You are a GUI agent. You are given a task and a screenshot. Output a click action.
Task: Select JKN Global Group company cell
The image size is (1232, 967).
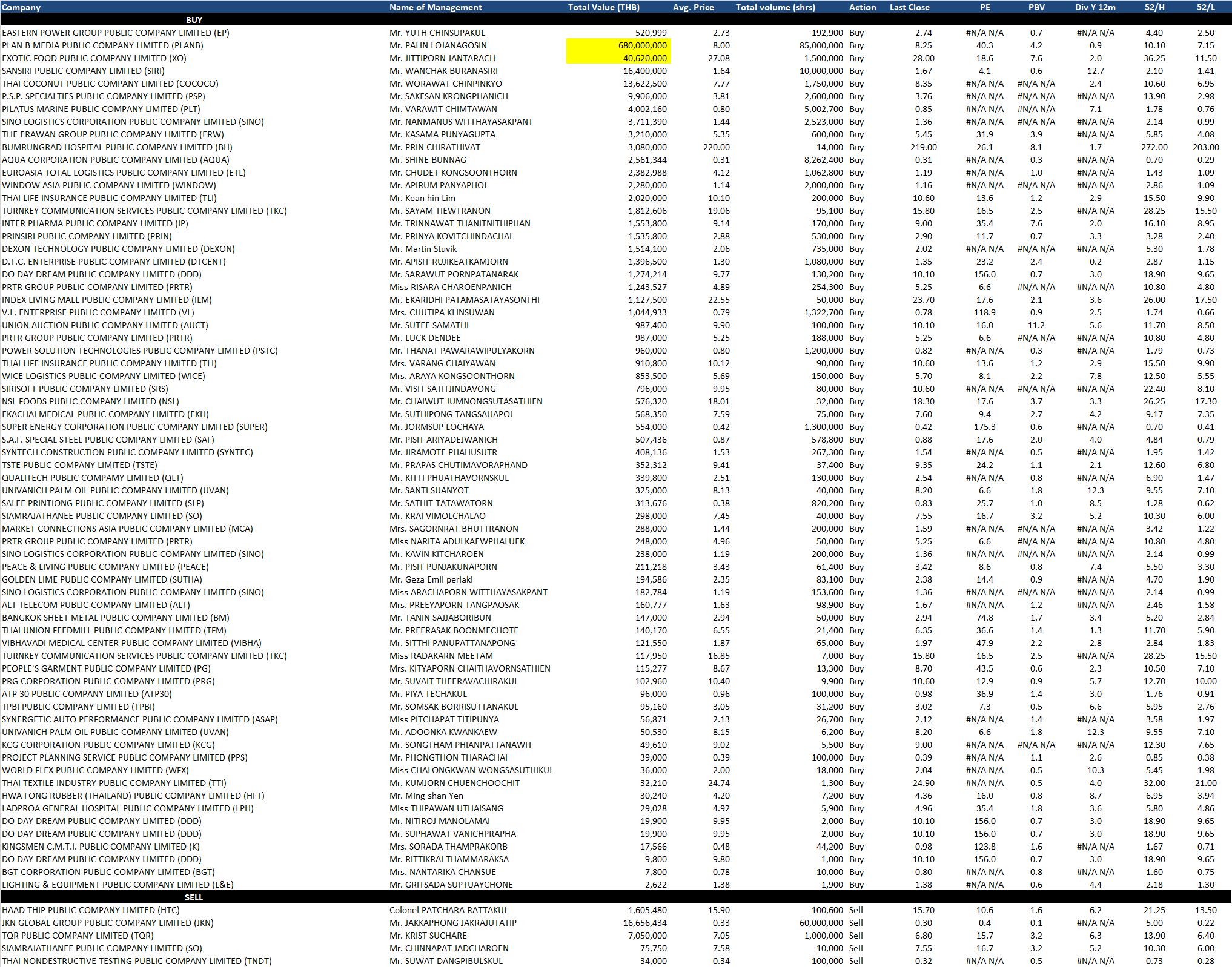tap(107, 923)
